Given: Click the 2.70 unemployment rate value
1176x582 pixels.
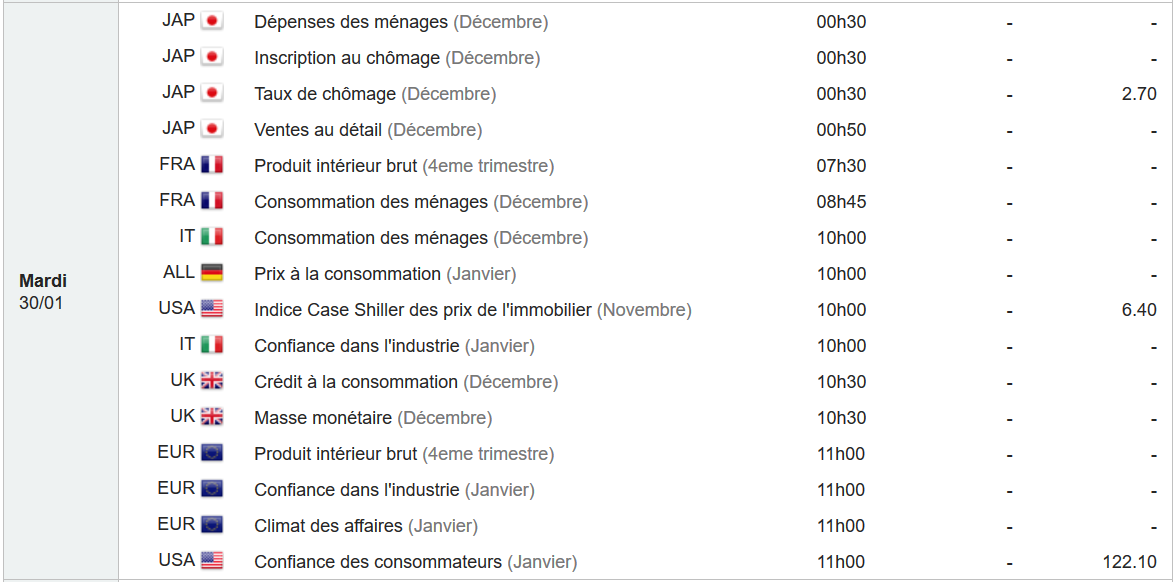Looking at the screenshot, I should pos(1139,94).
